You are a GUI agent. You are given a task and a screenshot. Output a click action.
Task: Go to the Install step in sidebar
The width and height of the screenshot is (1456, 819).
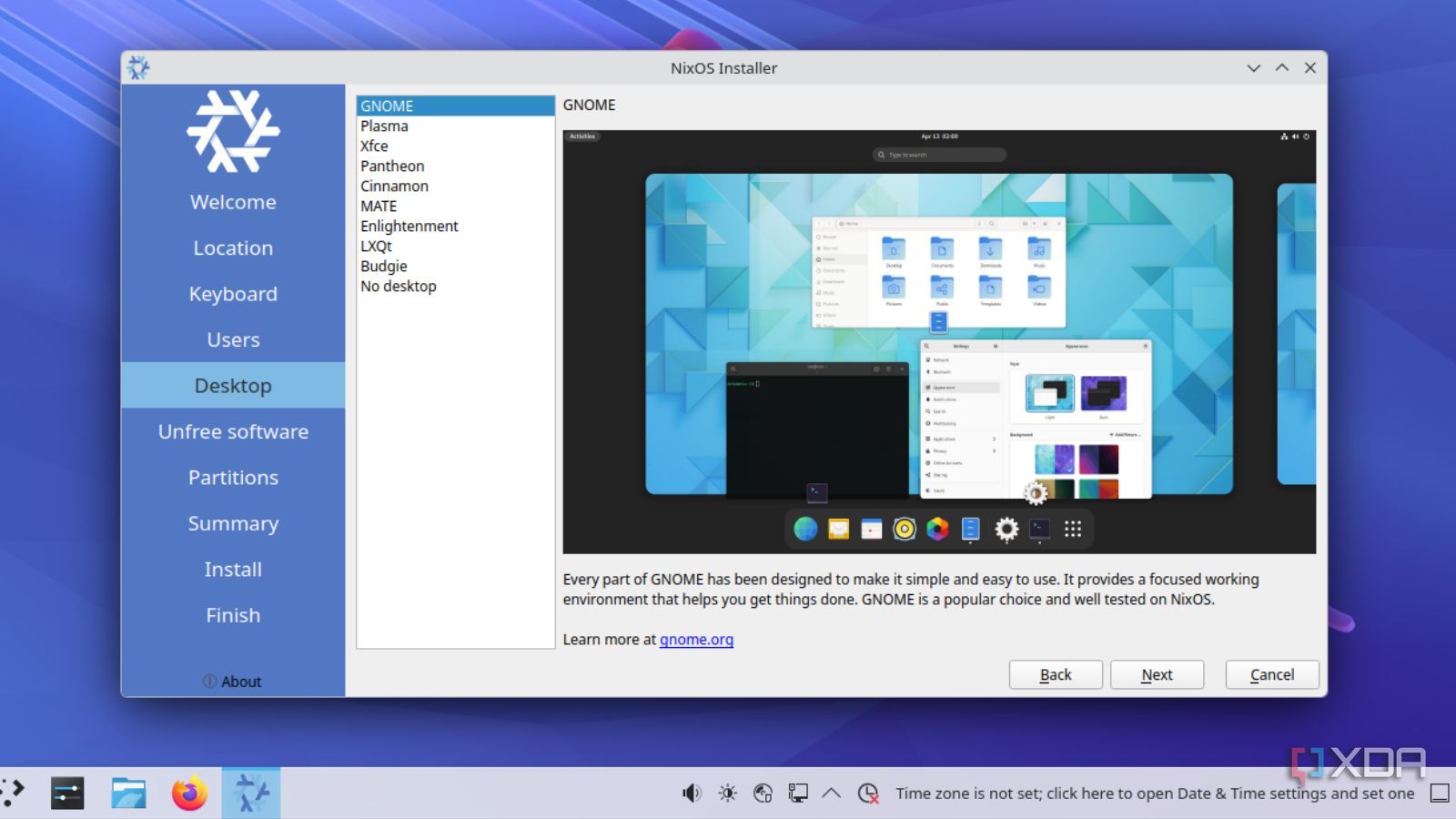click(233, 570)
